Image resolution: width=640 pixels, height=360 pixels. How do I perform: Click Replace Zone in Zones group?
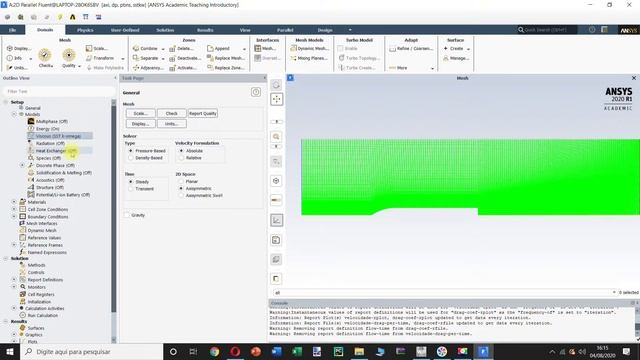[226, 68]
